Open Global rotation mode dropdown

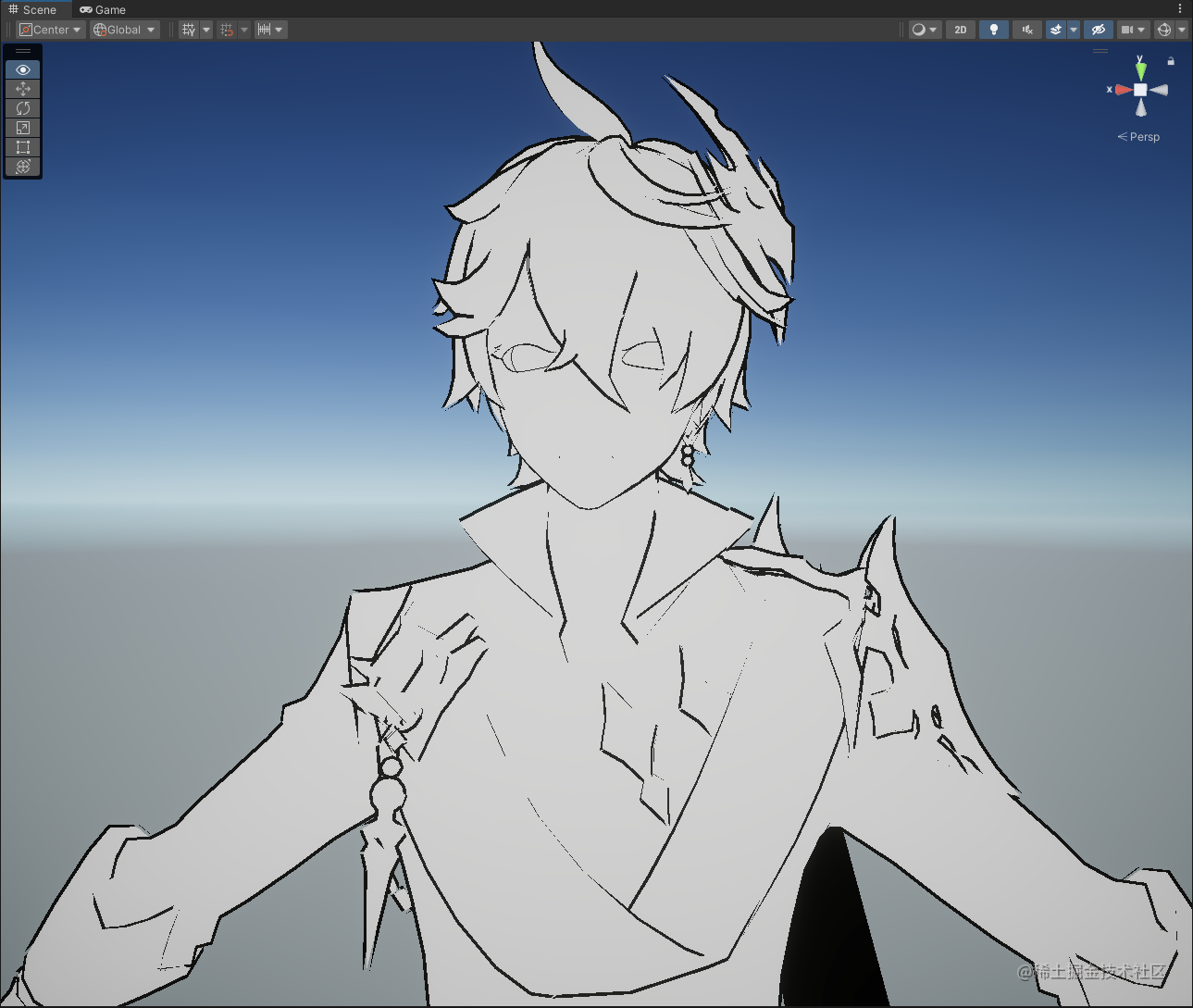[x=125, y=30]
